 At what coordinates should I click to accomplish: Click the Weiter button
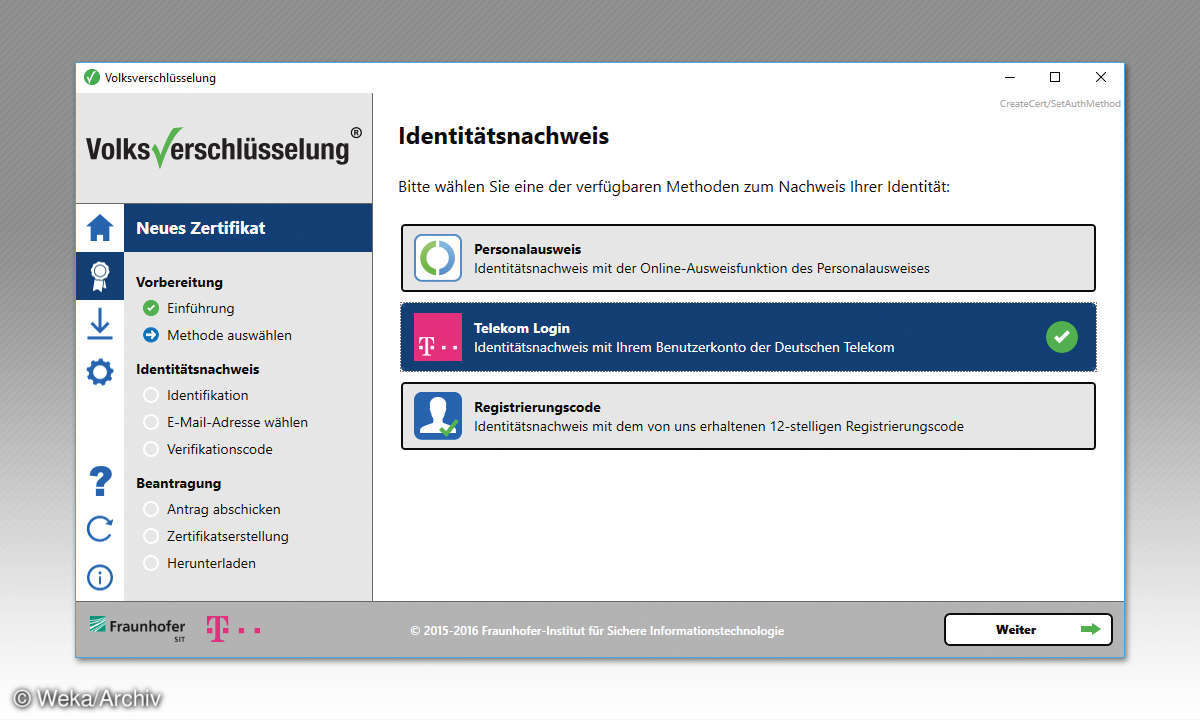(1028, 629)
